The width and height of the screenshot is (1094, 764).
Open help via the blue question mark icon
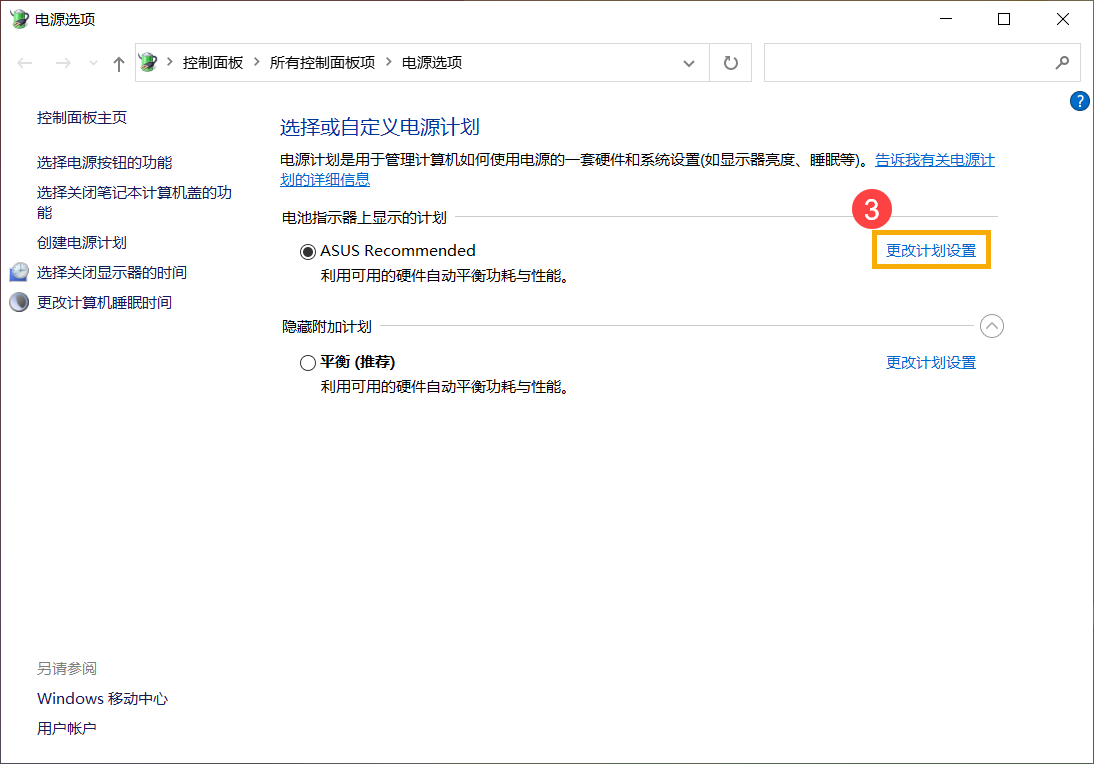pos(1079,101)
